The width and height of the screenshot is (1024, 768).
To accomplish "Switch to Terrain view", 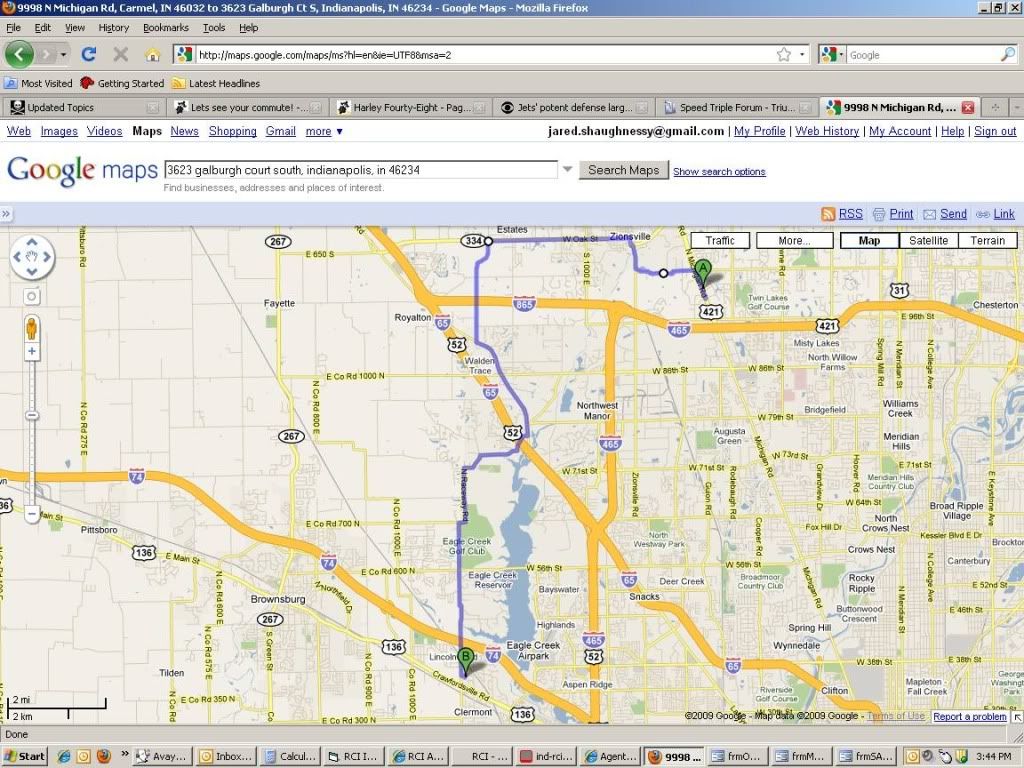I will click(987, 240).
